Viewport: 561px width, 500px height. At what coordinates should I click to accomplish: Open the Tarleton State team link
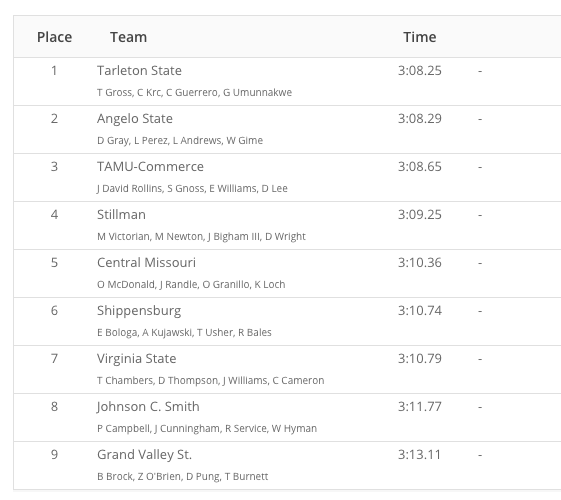[139, 70]
